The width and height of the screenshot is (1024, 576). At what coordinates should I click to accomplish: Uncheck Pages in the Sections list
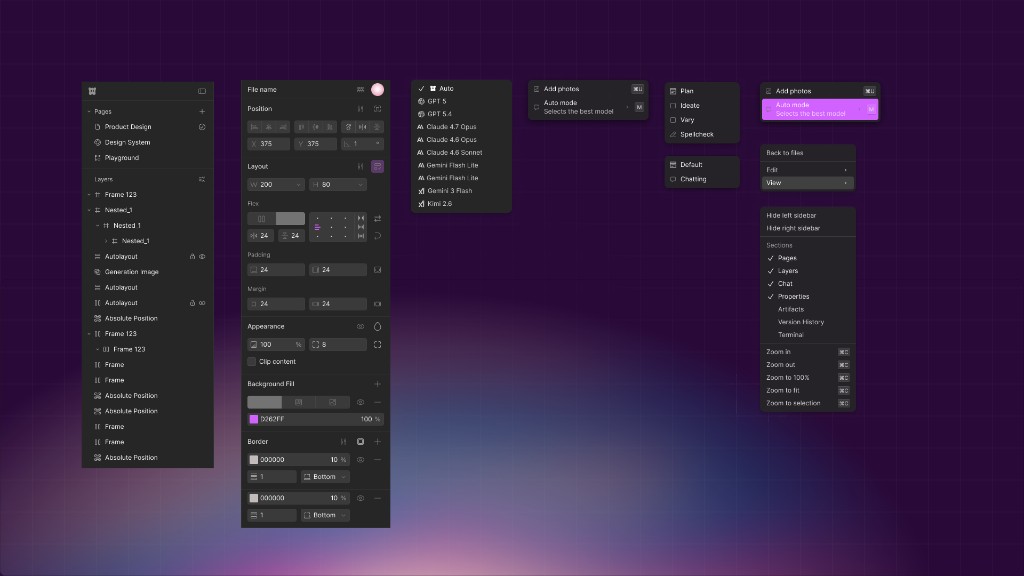771,258
